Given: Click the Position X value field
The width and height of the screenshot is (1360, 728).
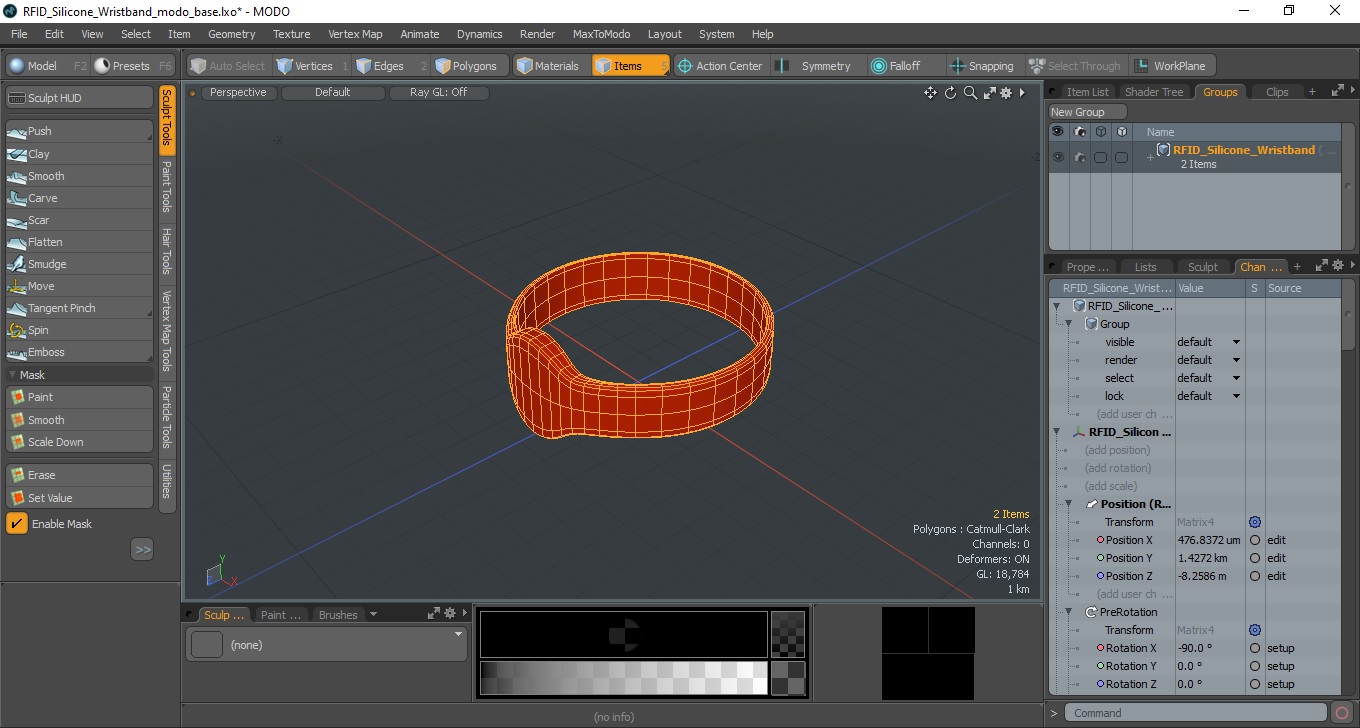Looking at the screenshot, I should click(1209, 540).
